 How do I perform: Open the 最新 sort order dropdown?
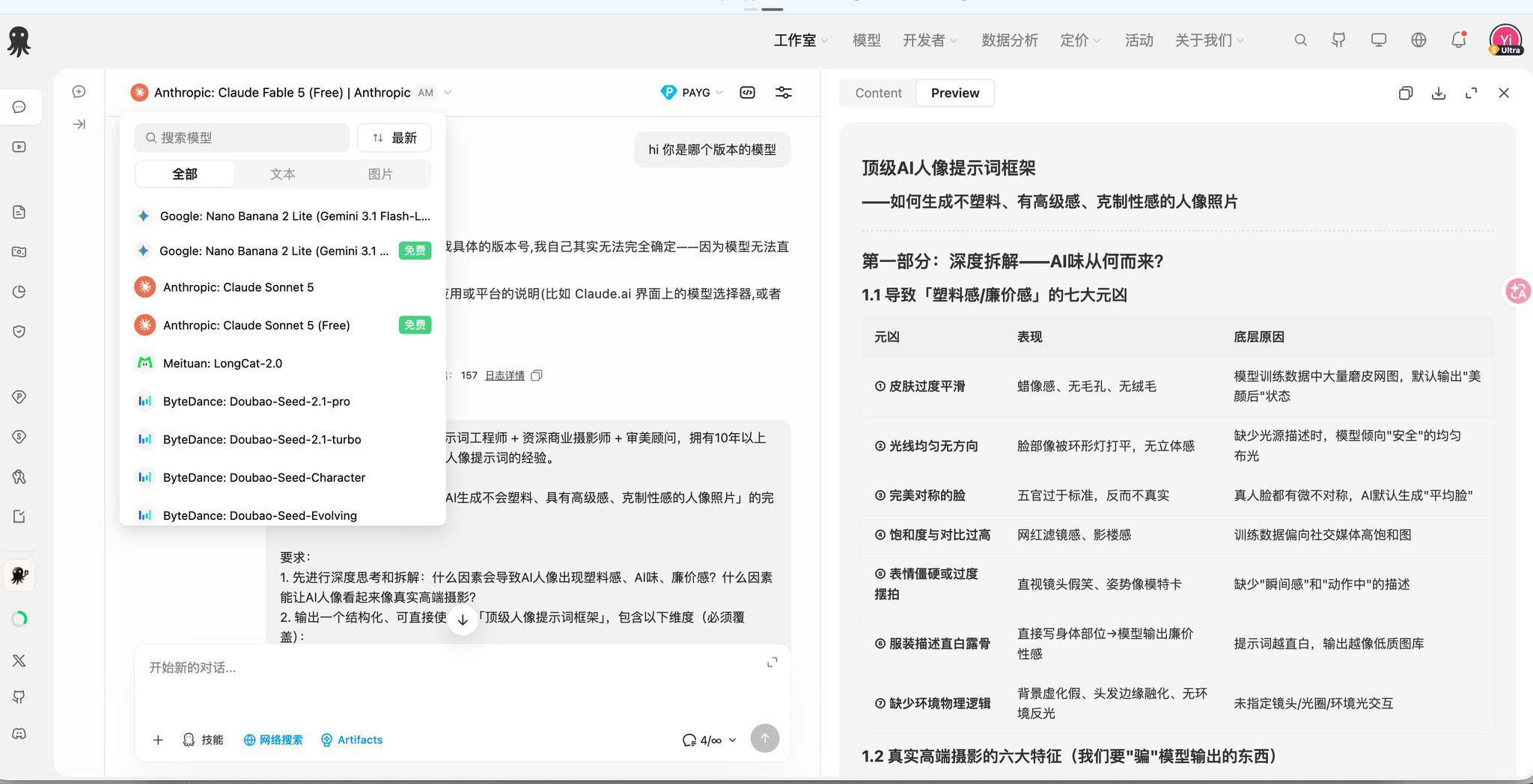coord(394,138)
